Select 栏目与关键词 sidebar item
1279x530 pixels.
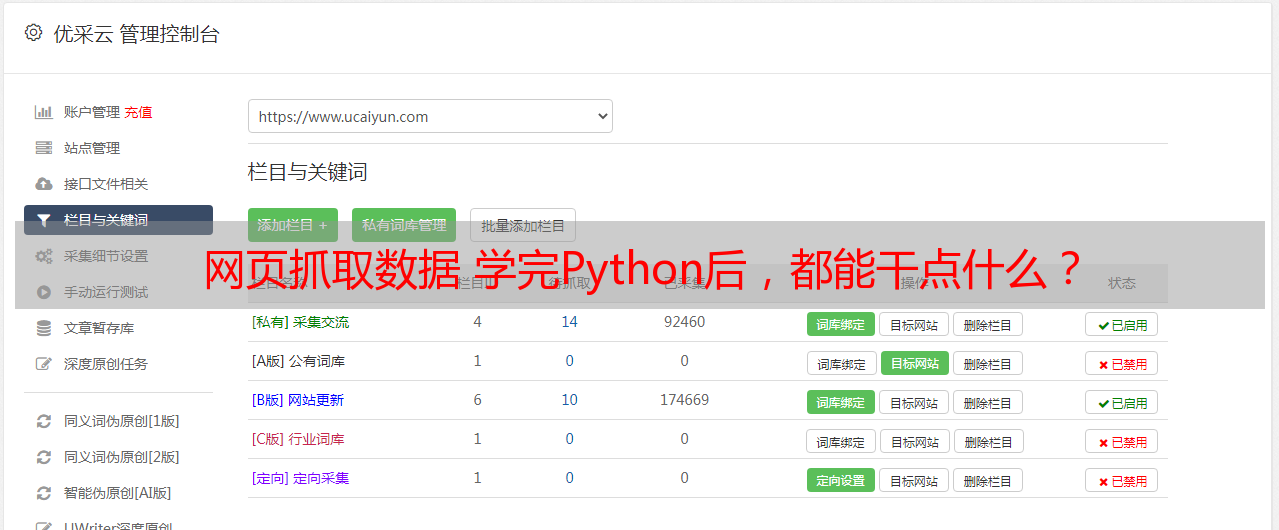tap(118, 220)
